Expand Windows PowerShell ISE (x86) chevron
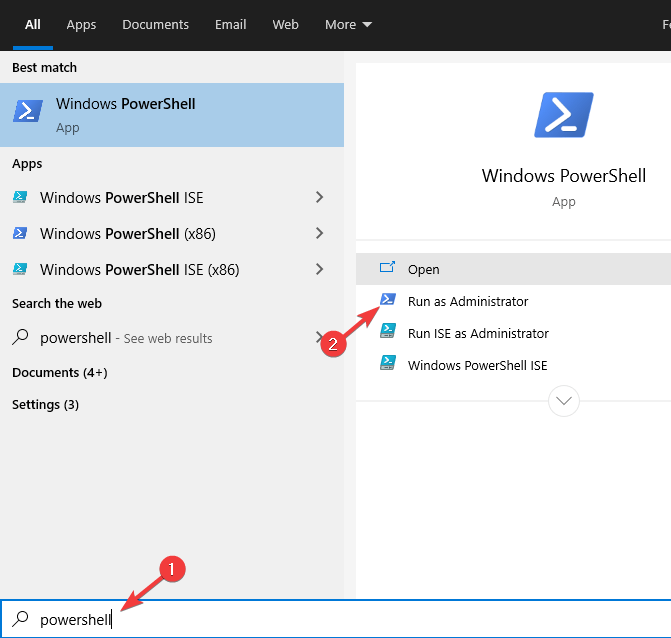Image resolution: width=671 pixels, height=638 pixels. point(319,269)
